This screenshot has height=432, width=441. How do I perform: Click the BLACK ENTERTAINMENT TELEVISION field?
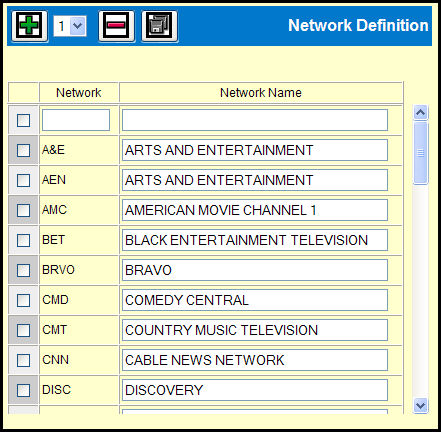[255, 240]
